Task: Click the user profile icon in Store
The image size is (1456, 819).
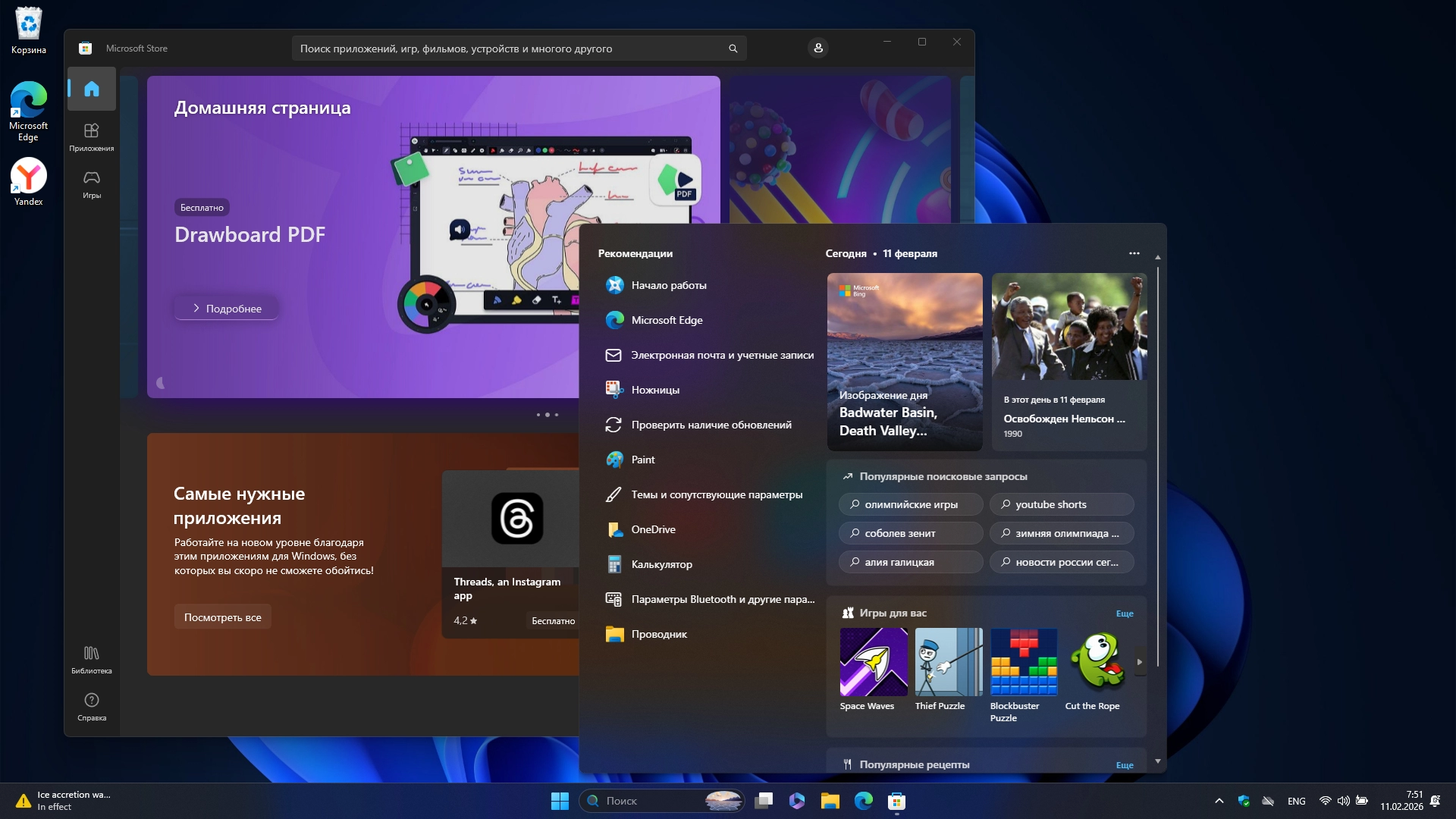Action: 817,48
